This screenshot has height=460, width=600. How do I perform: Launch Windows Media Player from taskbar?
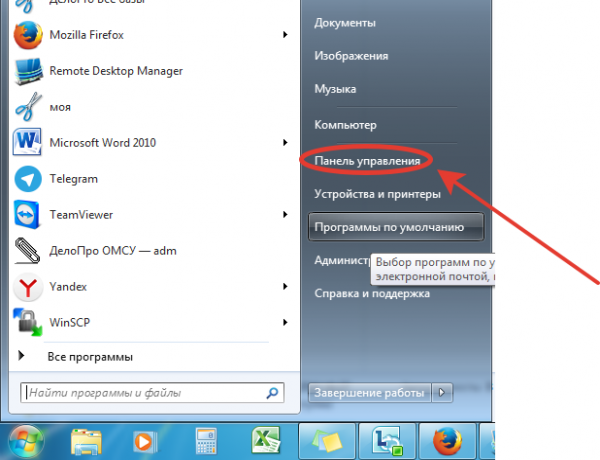(x=145, y=442)
